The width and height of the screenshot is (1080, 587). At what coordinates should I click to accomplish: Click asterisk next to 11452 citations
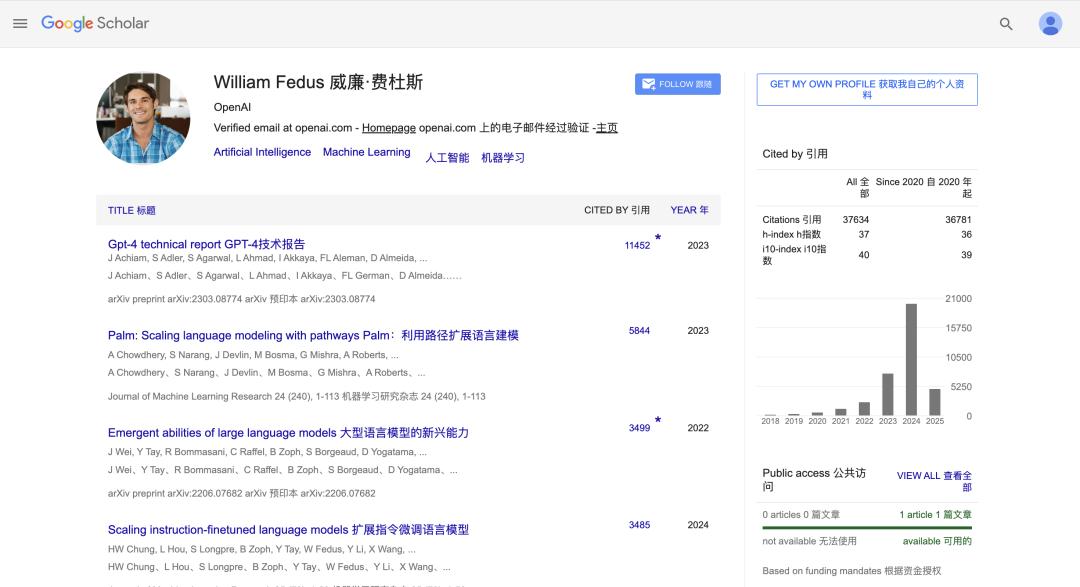point(658,238)
